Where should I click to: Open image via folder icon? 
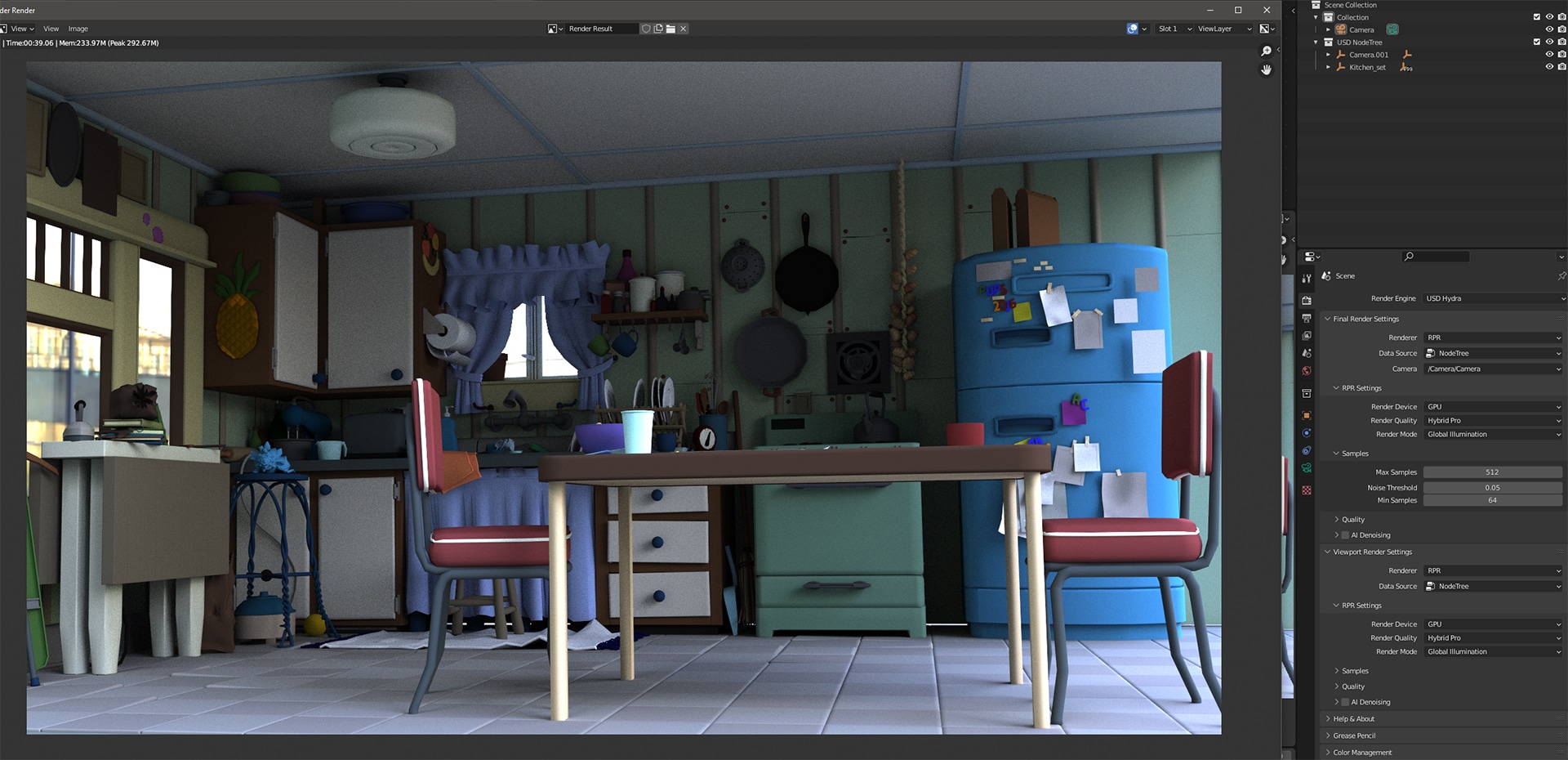coord(670,29)
